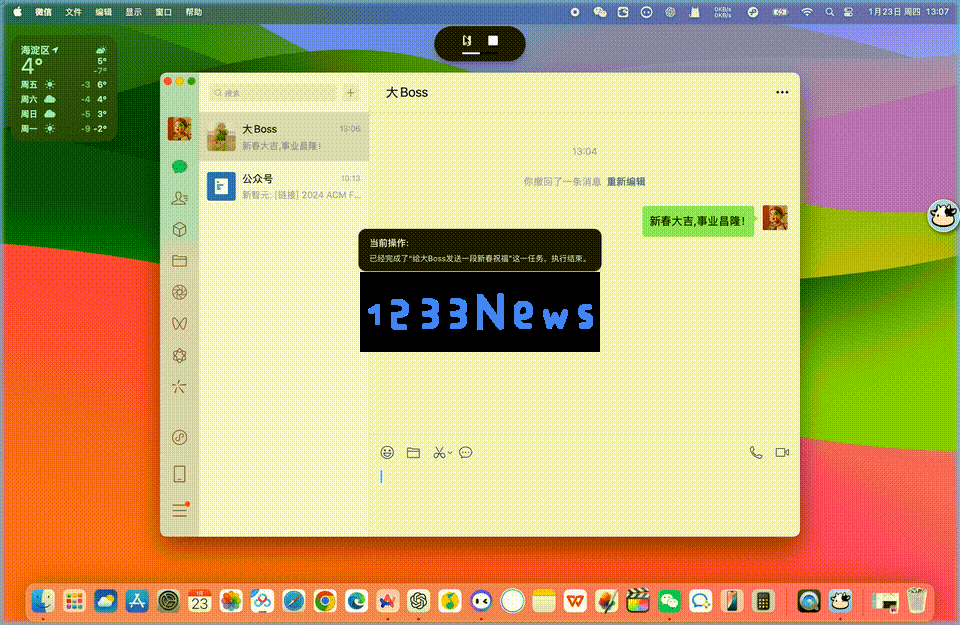Open chat history speech bubble icon
Viewport: 960px width, 625px height.
point(465,452)
